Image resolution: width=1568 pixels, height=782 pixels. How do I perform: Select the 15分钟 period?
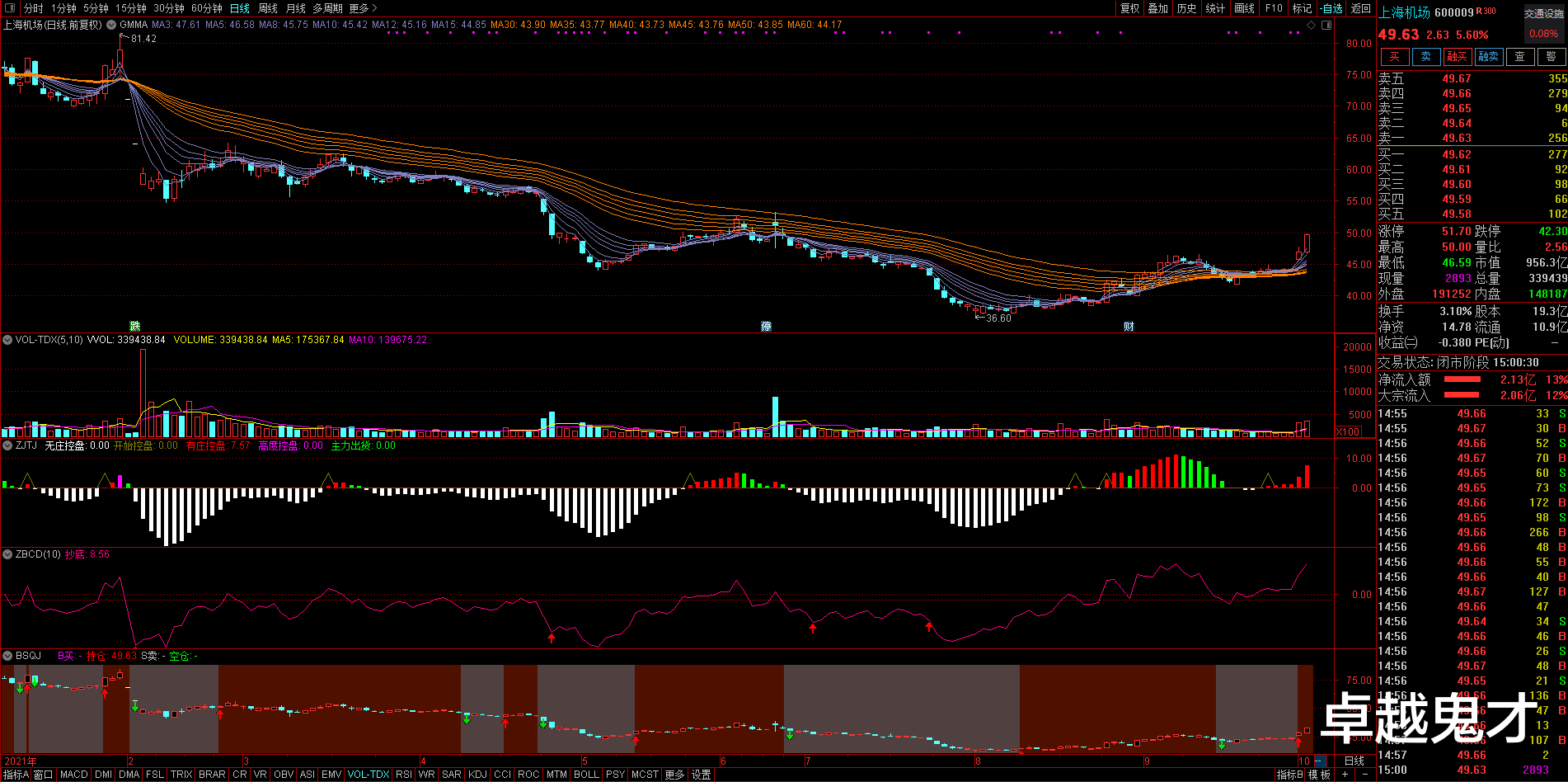point(130,8)
